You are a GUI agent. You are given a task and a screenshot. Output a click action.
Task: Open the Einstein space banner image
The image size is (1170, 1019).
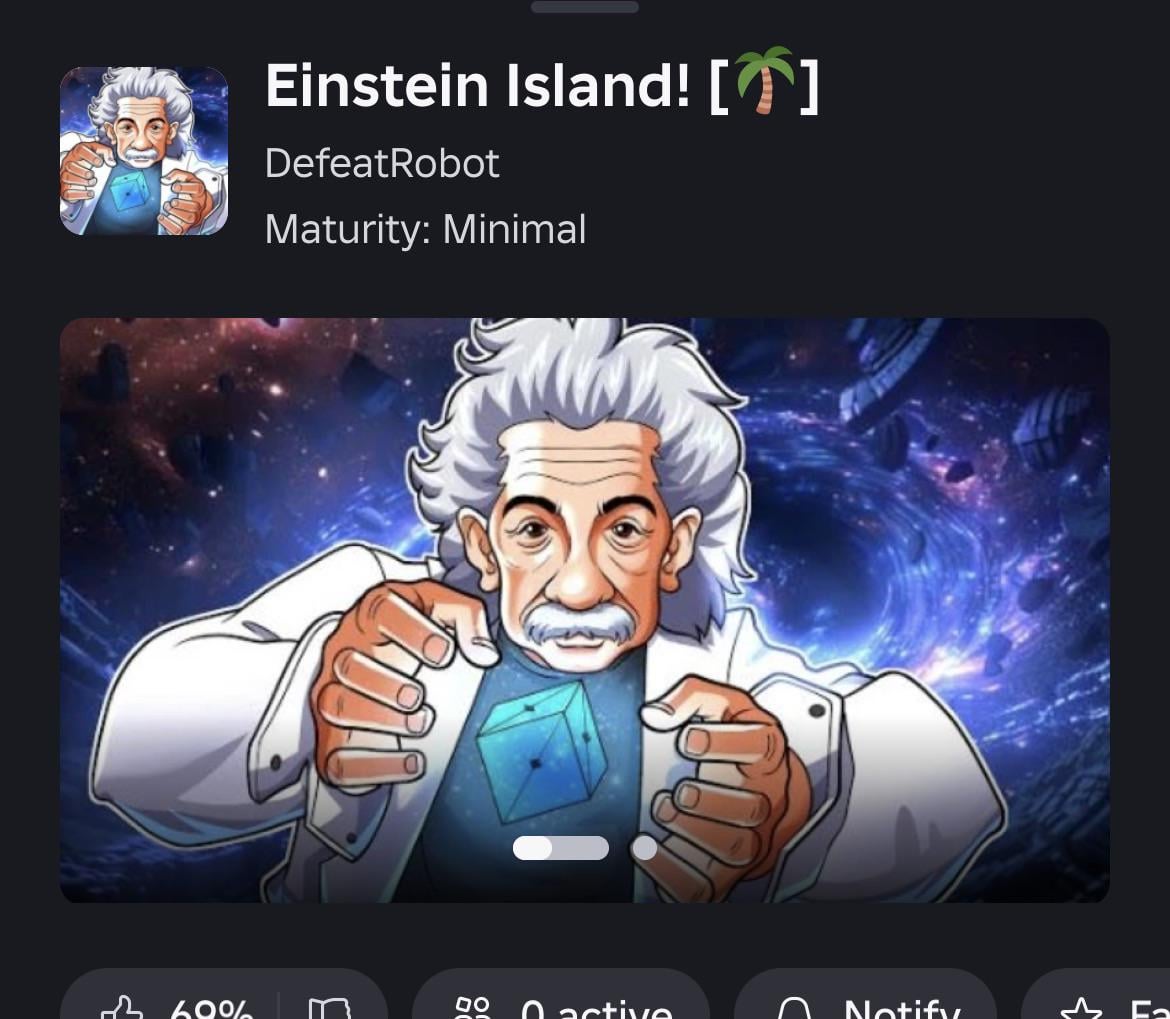(x=584, y=610)
